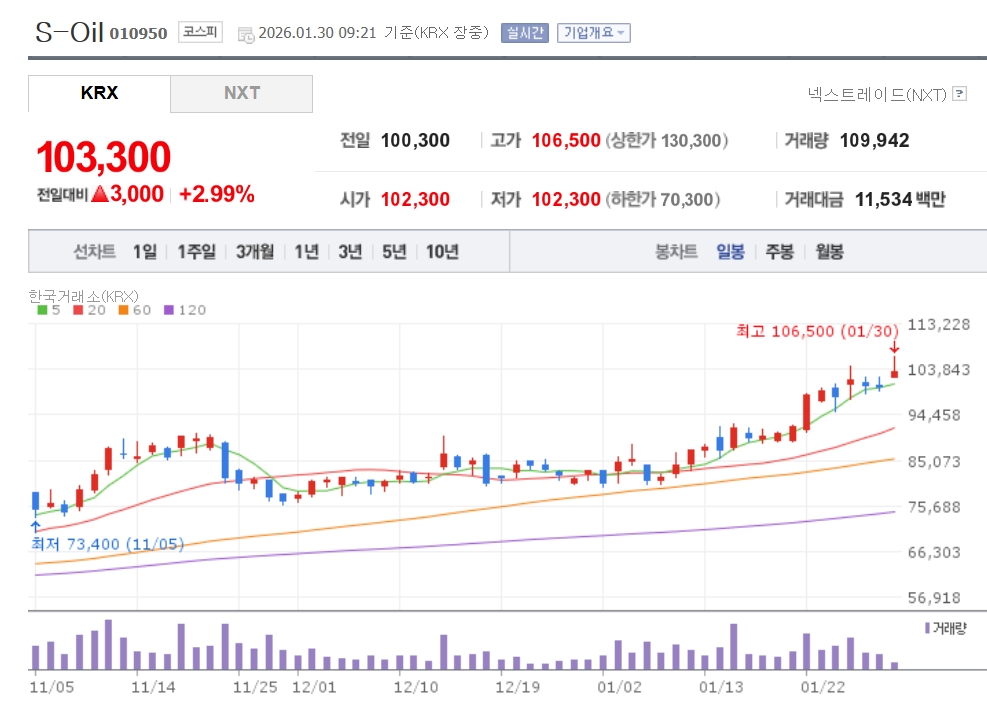The width and height of the screenshot is (987, 720).
Task: Open the 기업개요 dropdown
Action: tap(594, 33)
